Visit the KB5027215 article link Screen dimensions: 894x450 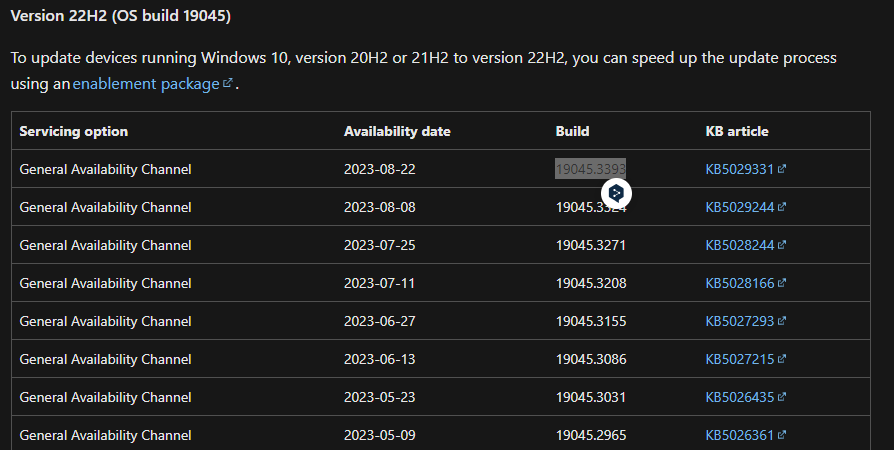click(739, 359)
